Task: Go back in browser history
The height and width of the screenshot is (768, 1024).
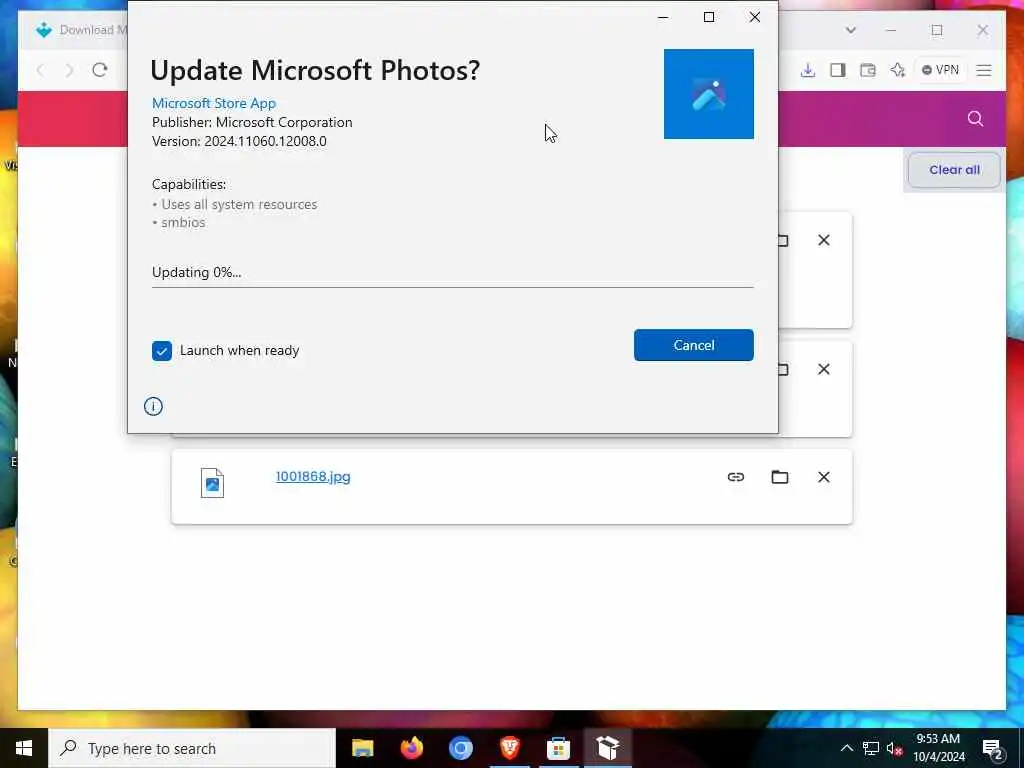Action: point(40,70)
